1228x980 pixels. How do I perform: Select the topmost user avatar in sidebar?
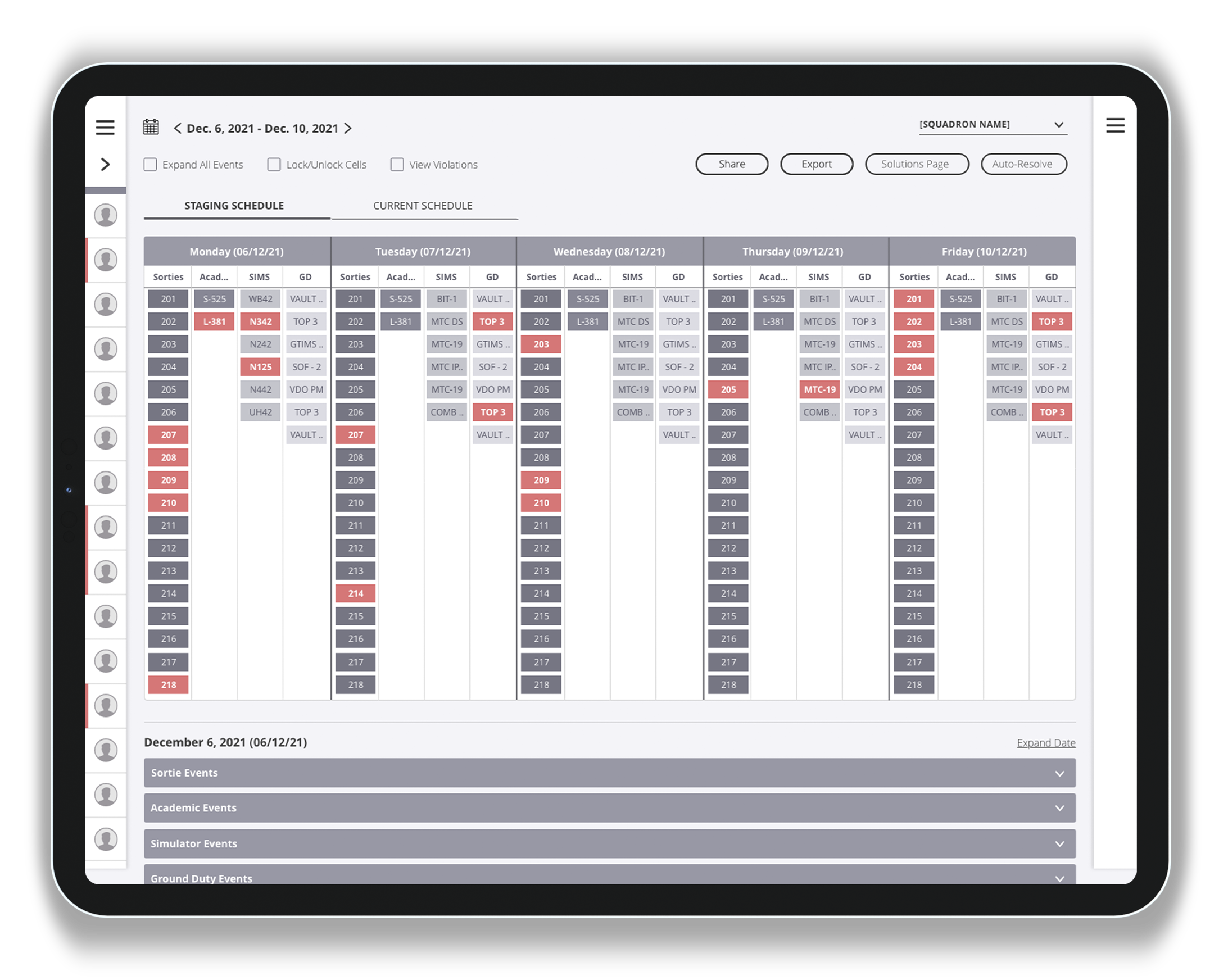[x=106, y=215]
